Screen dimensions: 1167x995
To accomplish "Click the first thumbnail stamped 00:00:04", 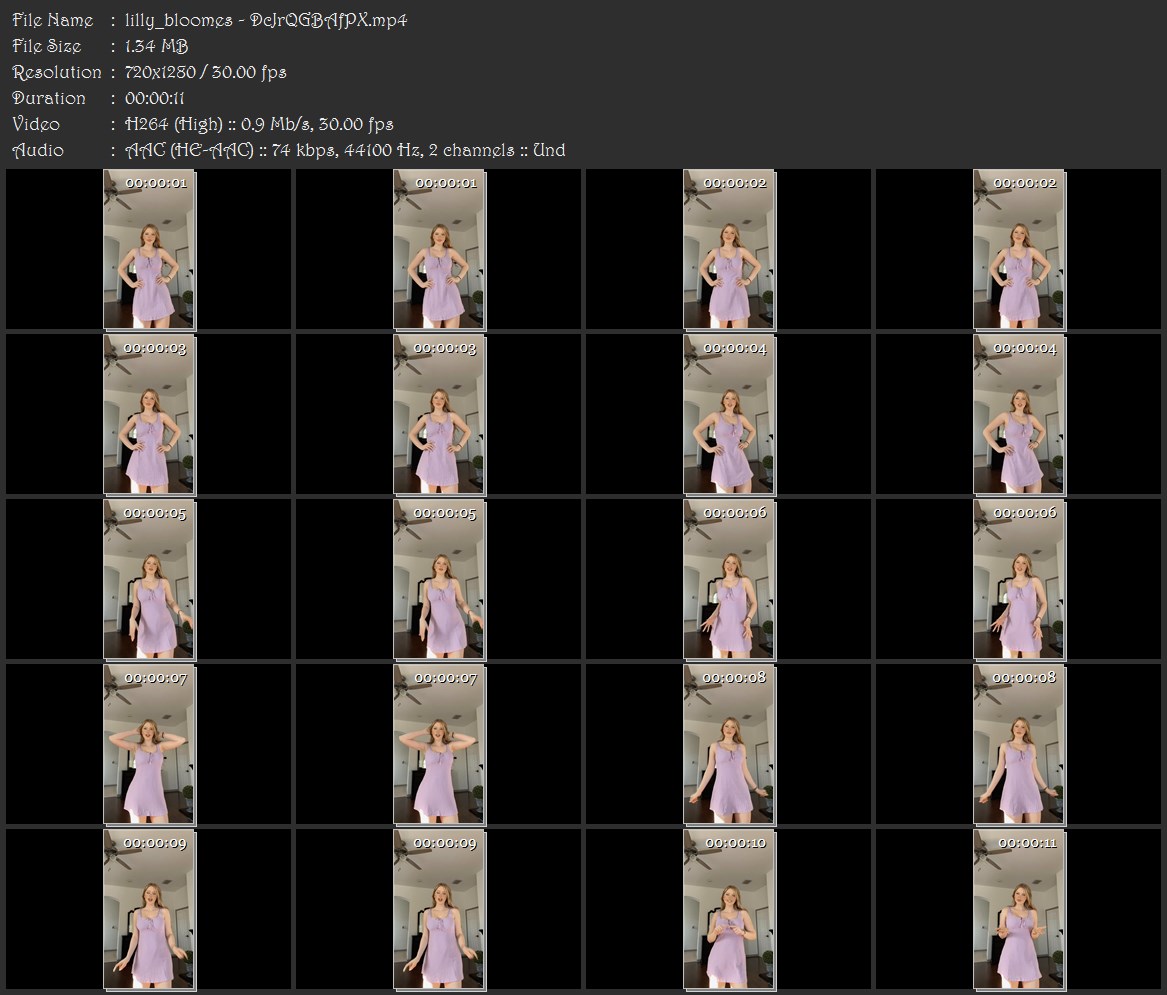I will (729, 415).
